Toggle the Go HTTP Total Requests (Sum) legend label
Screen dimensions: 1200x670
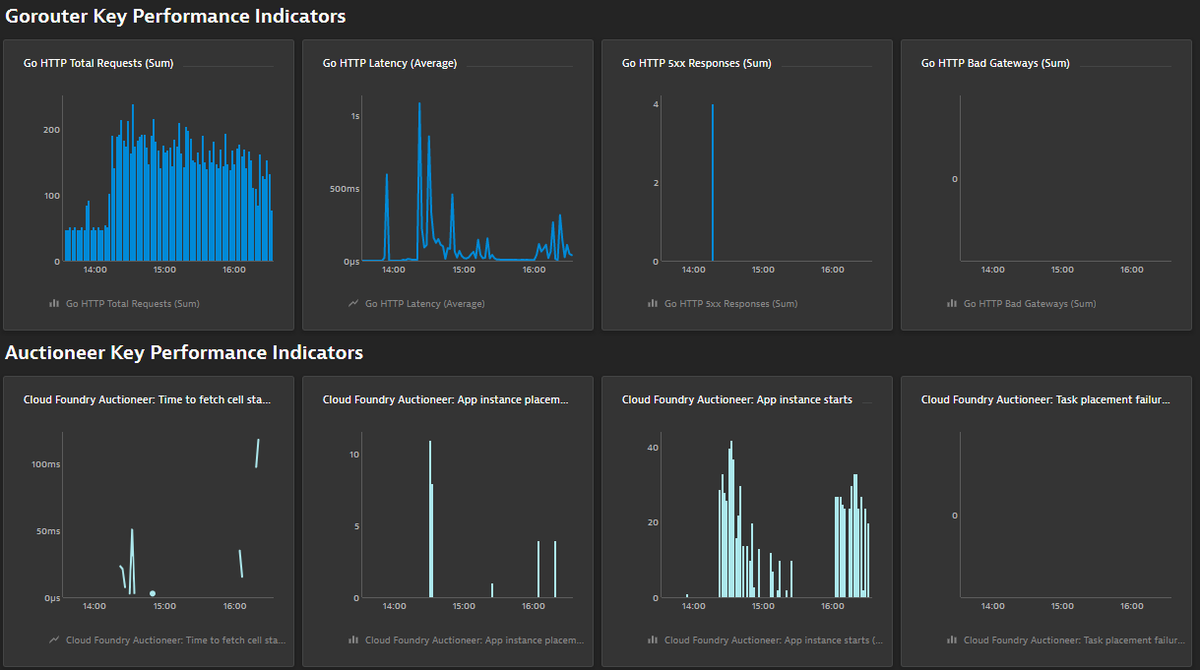[132, 303]
